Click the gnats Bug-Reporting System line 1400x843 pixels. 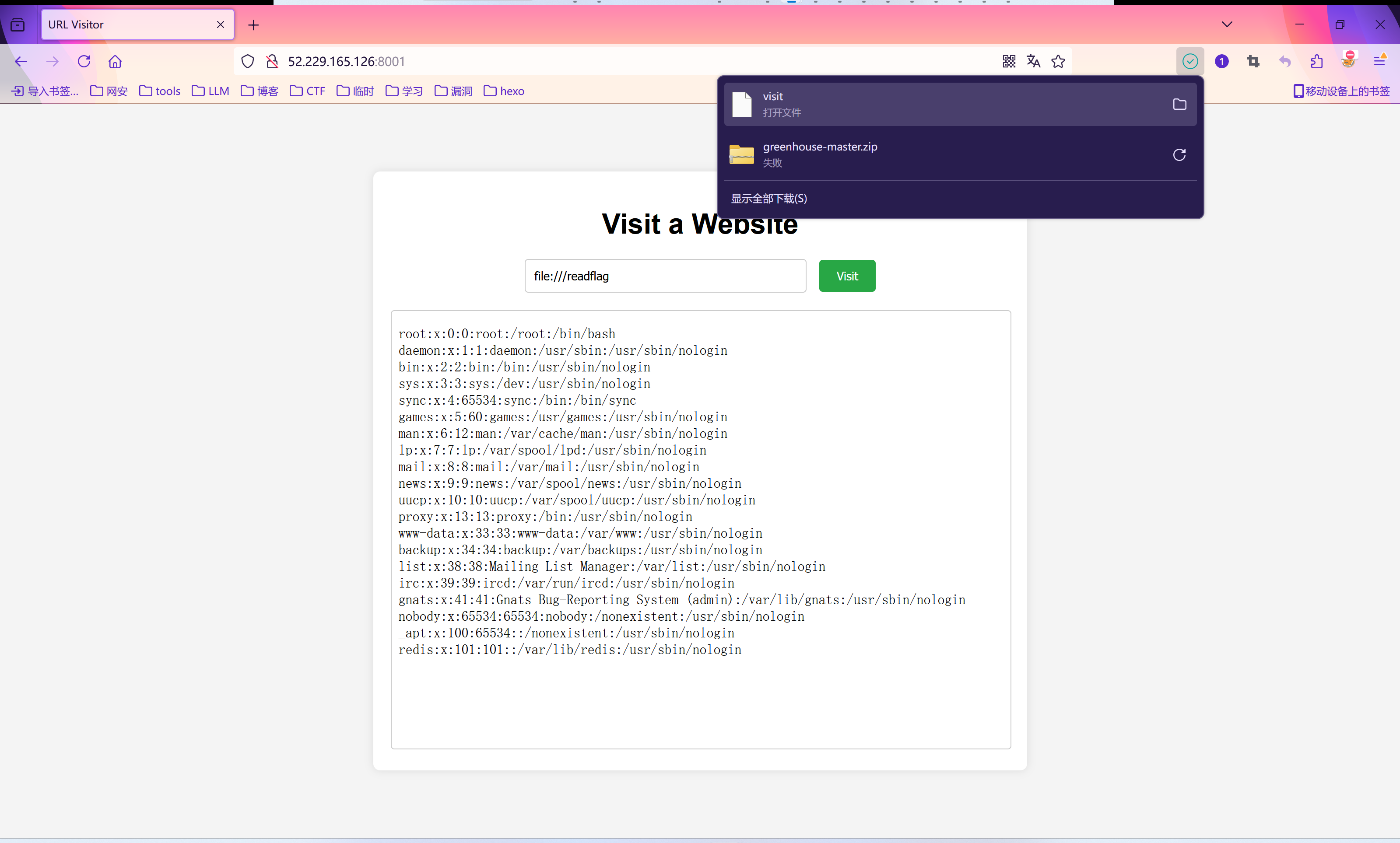[682, 600]
